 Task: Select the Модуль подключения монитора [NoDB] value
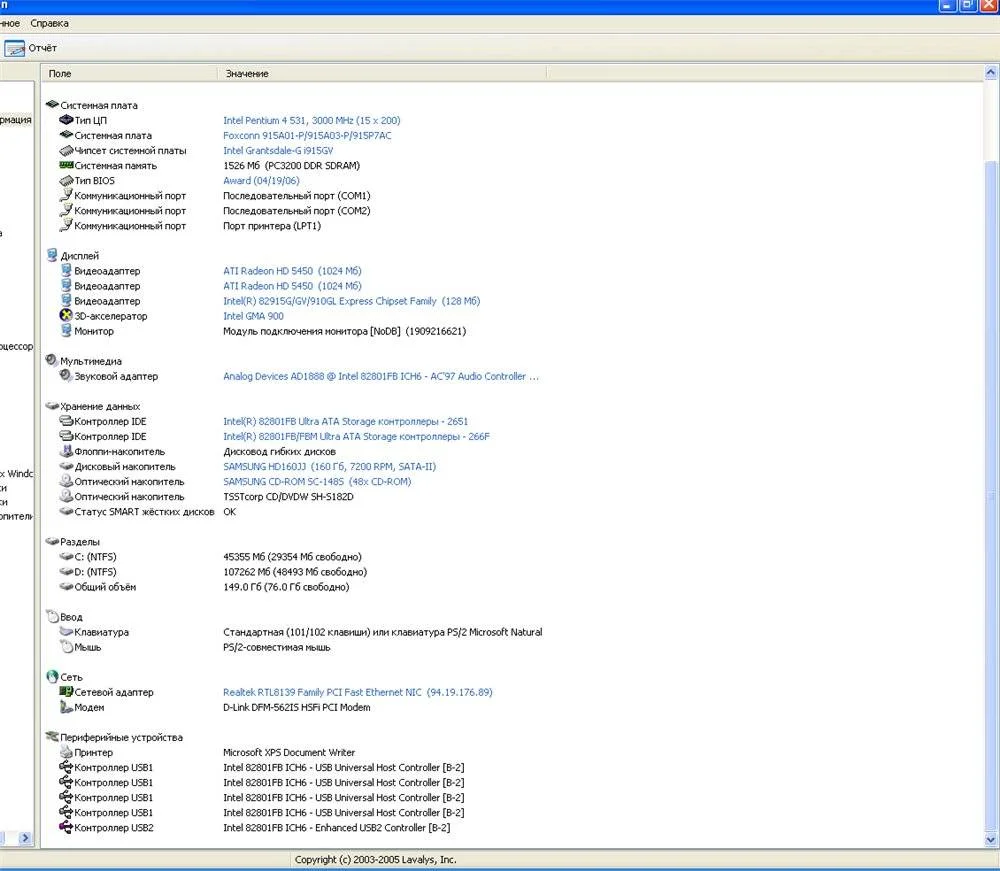pos(344,331)
